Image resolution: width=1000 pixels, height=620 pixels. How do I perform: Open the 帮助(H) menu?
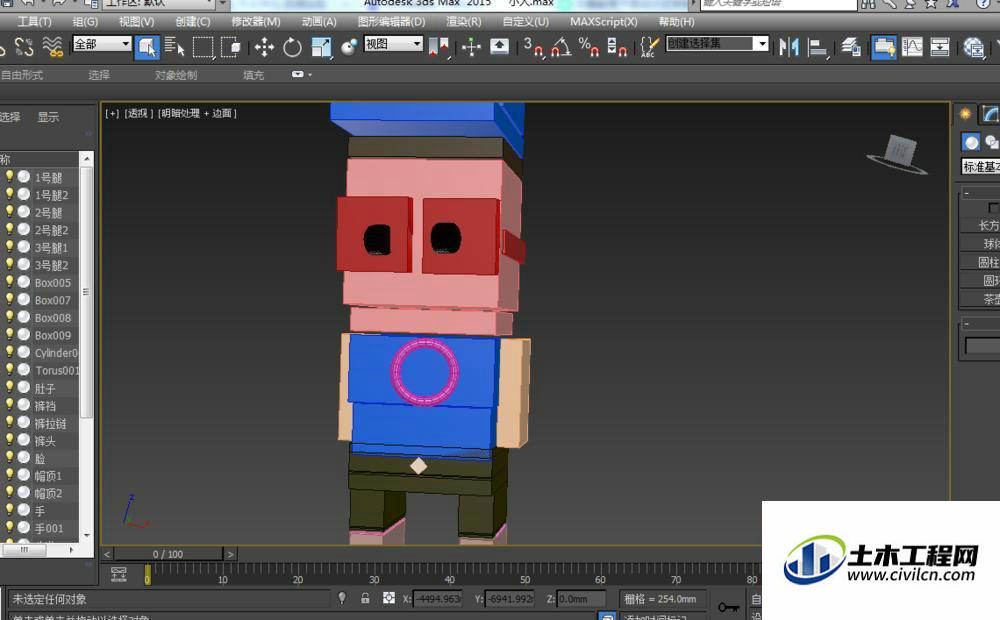point(676,21)
